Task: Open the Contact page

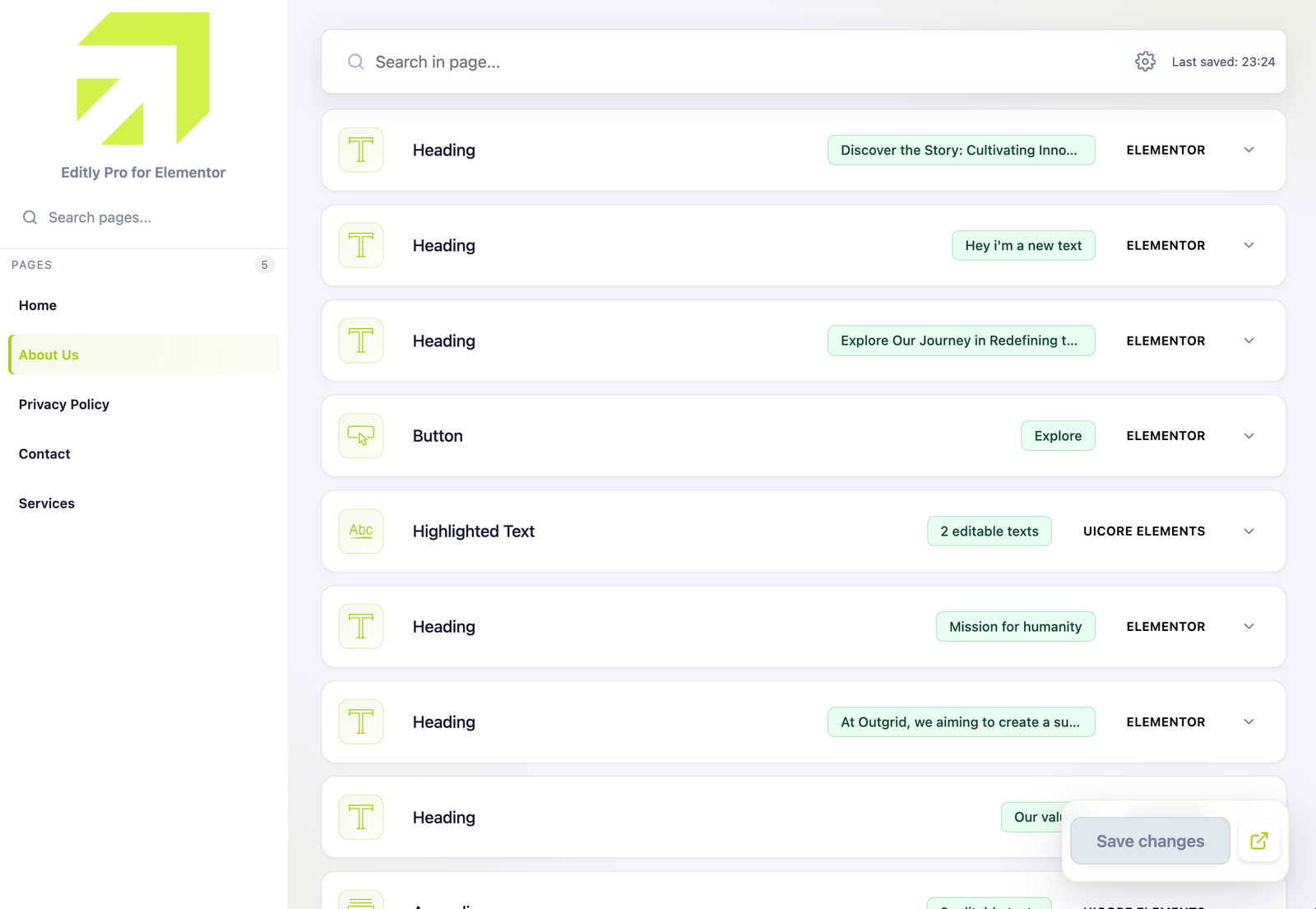Action: 144,453
